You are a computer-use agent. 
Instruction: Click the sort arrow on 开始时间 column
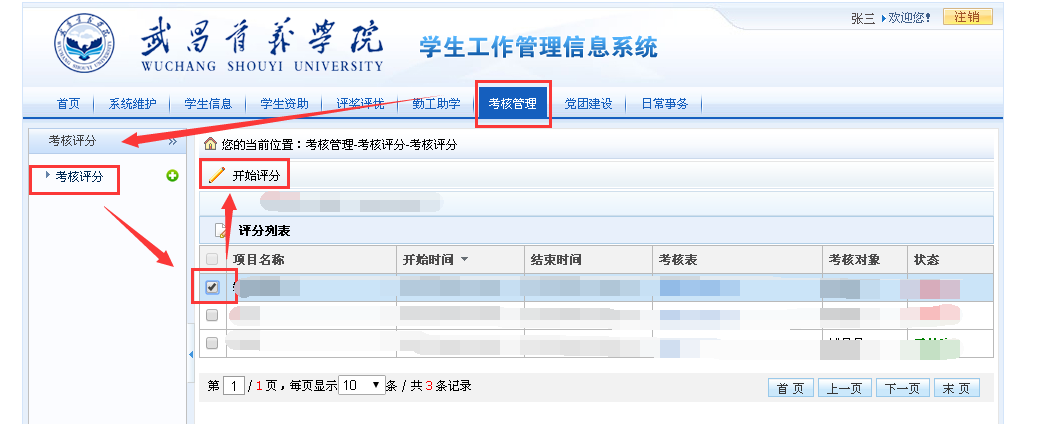point(464,260)
